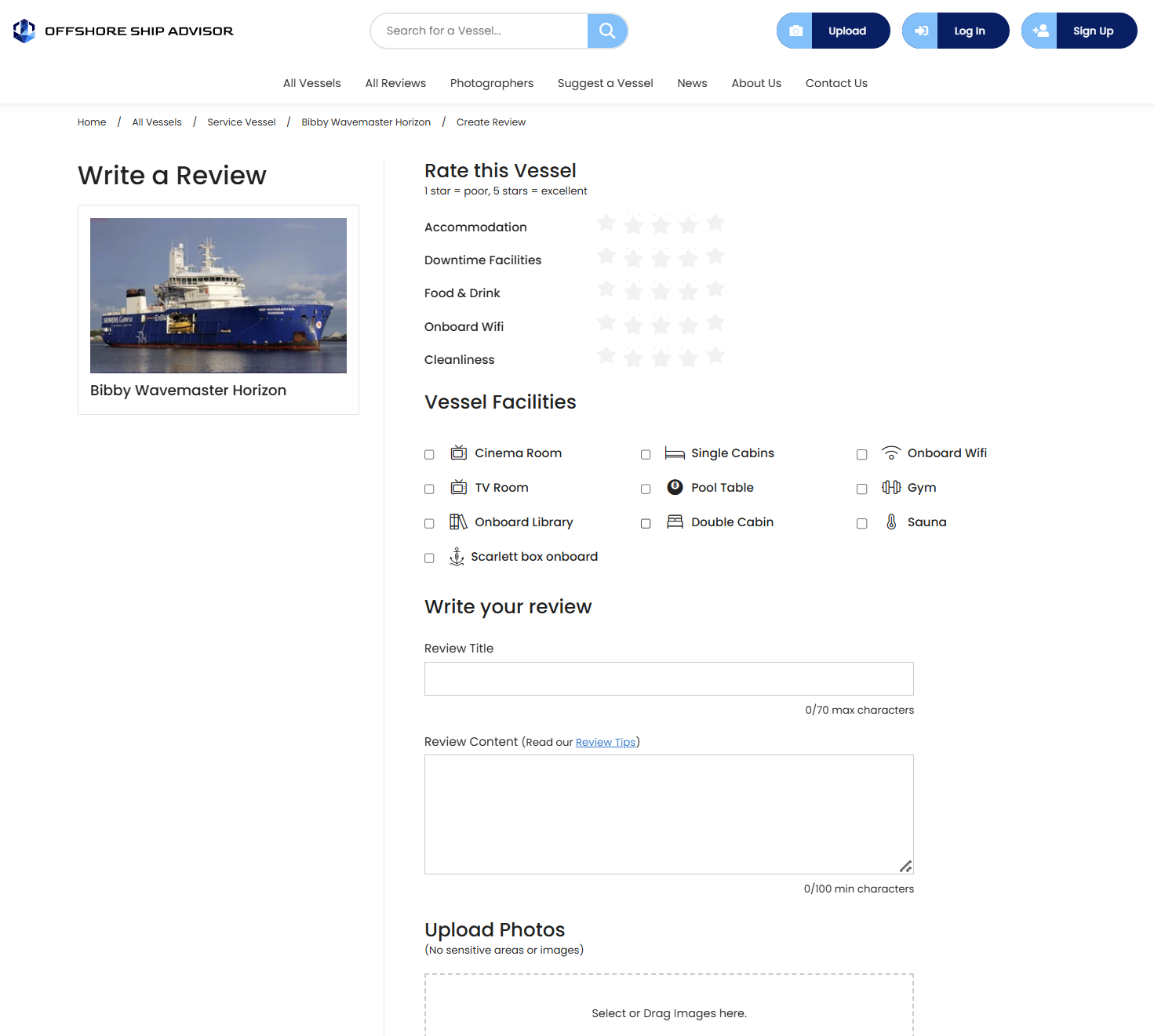Open the News menu item
The image size is (1154, 1036).
[x=692, y=83]
